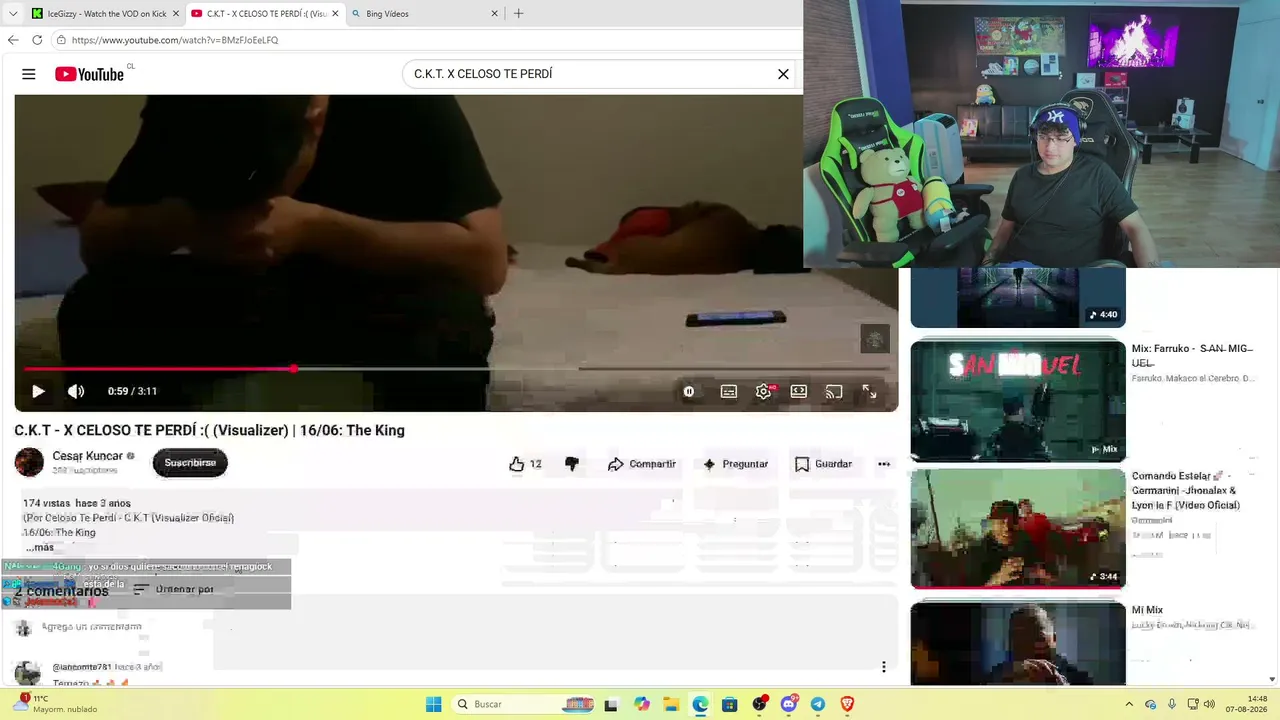Image resolution: width=1280 pixels, height=720 pixels.
Task: Open Microsoft Store from the taskbar
Action: point(730,704)
